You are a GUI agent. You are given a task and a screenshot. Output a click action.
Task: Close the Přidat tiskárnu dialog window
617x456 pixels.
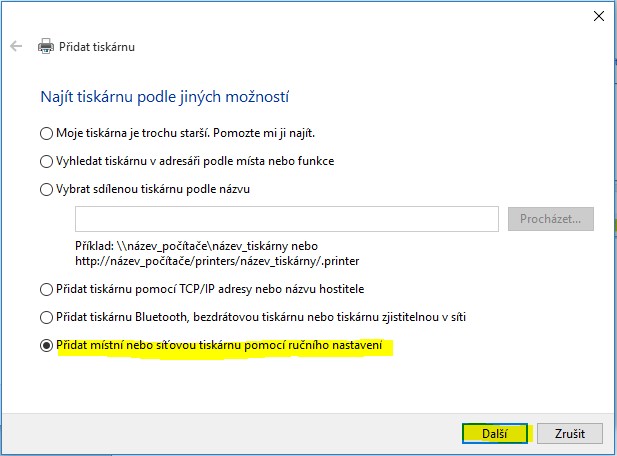599,15
